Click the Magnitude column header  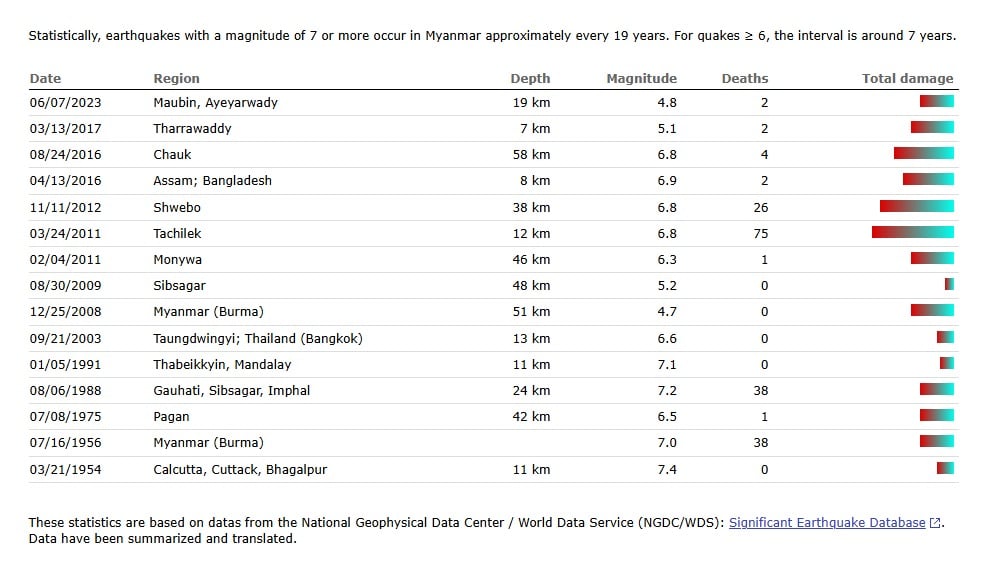click(x=641, y=79)
